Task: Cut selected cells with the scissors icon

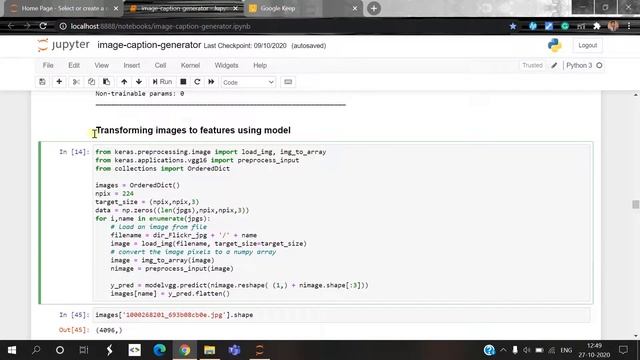Action: click(x=76, y=82)
